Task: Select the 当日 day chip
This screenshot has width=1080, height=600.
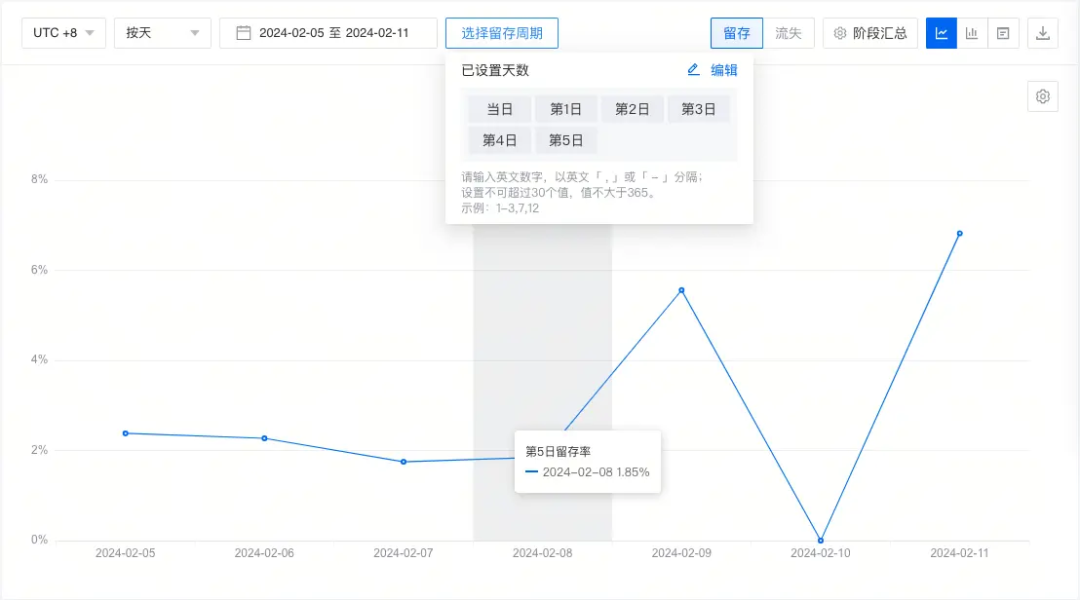Action: coord(499,109)
